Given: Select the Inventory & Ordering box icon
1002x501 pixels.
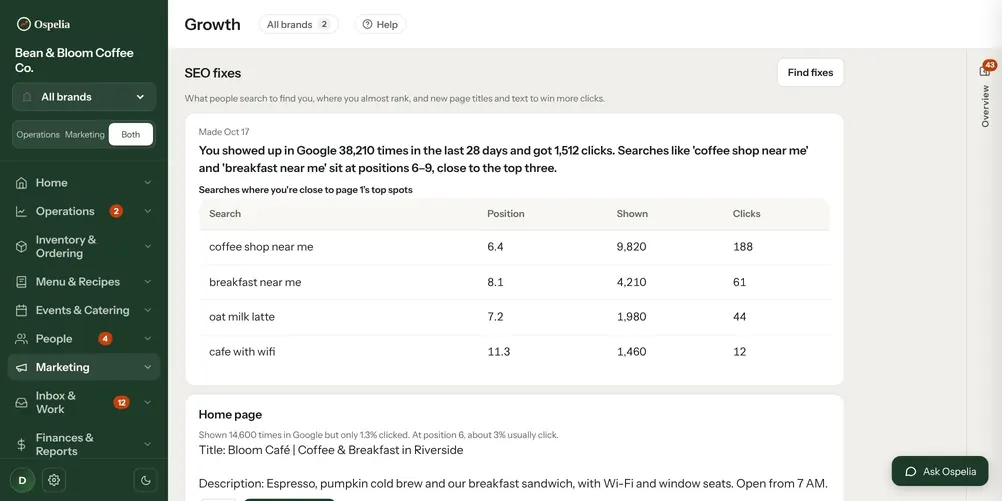Looking at the screenshot, I should 22,247.
